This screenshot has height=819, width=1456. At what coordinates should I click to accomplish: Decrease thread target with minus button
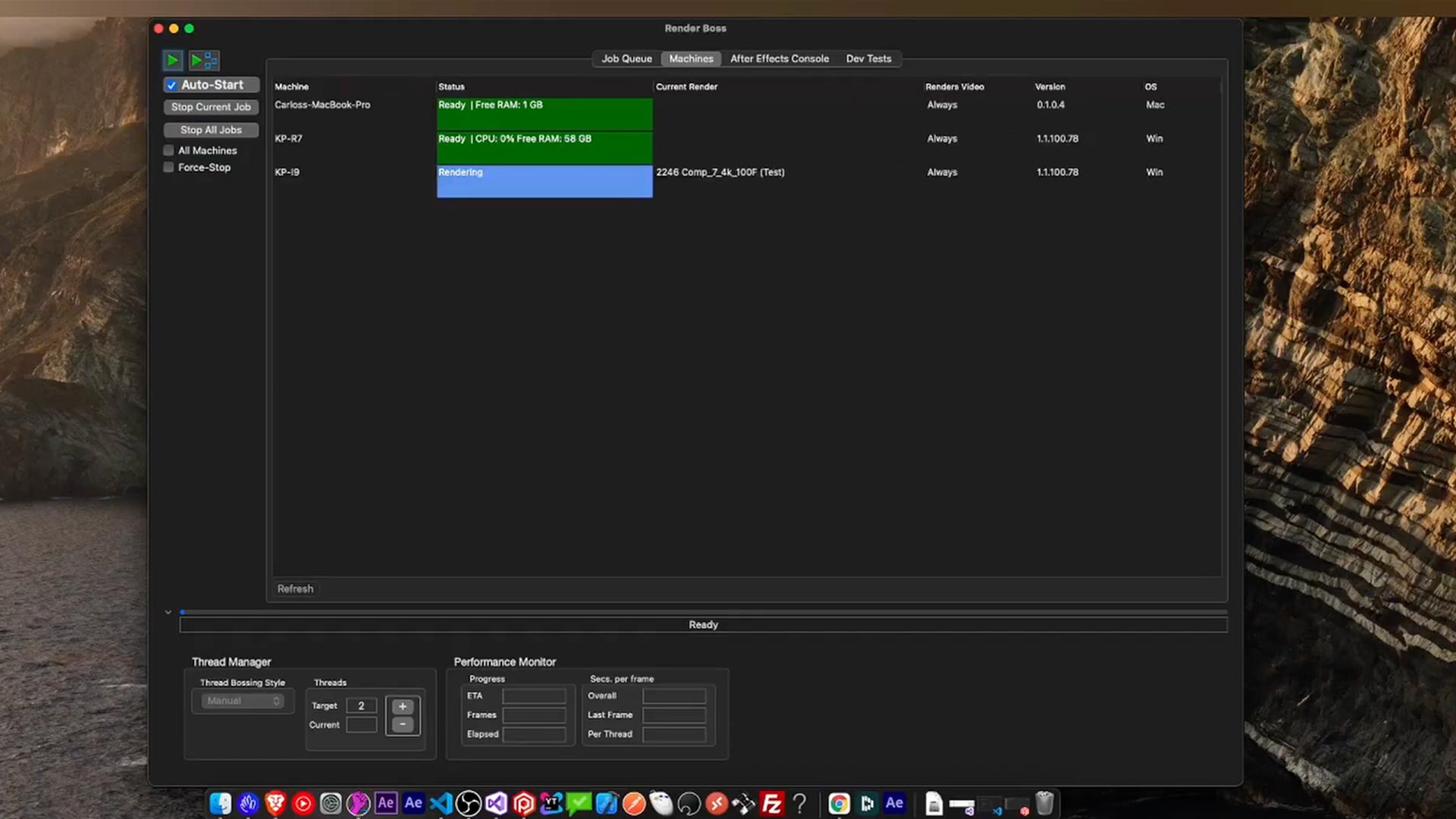tap(403, 725)
